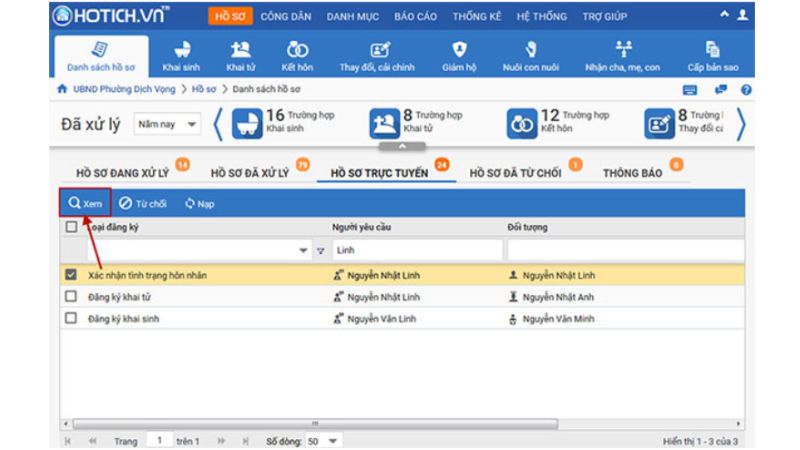
Task: Click the filter funnel icon
Action: point(320,251)
